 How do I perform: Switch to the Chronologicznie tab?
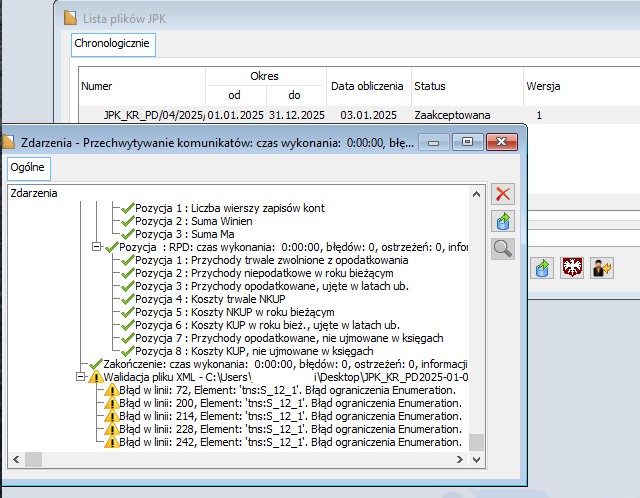coord(112,44)
